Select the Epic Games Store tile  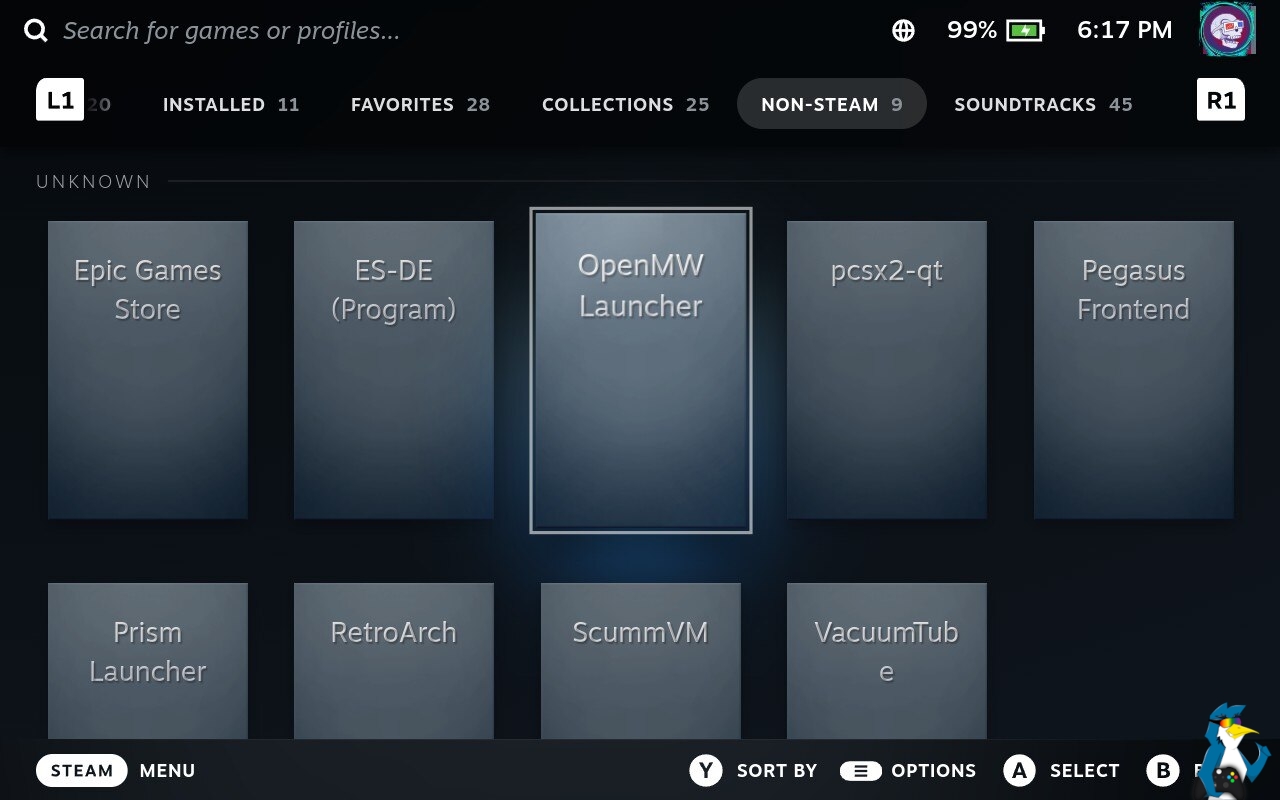(x=148, y=370)
